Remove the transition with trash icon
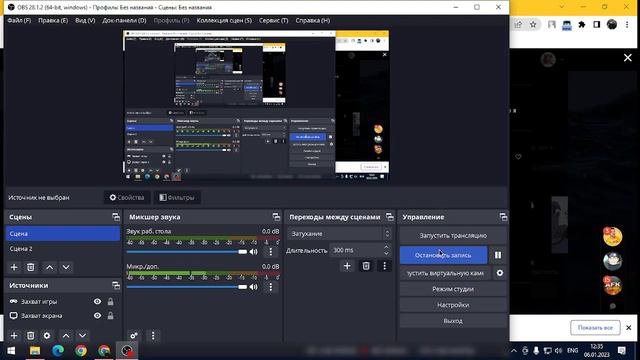Viewport: 640px width, 360px height. [x=366, y=266]
